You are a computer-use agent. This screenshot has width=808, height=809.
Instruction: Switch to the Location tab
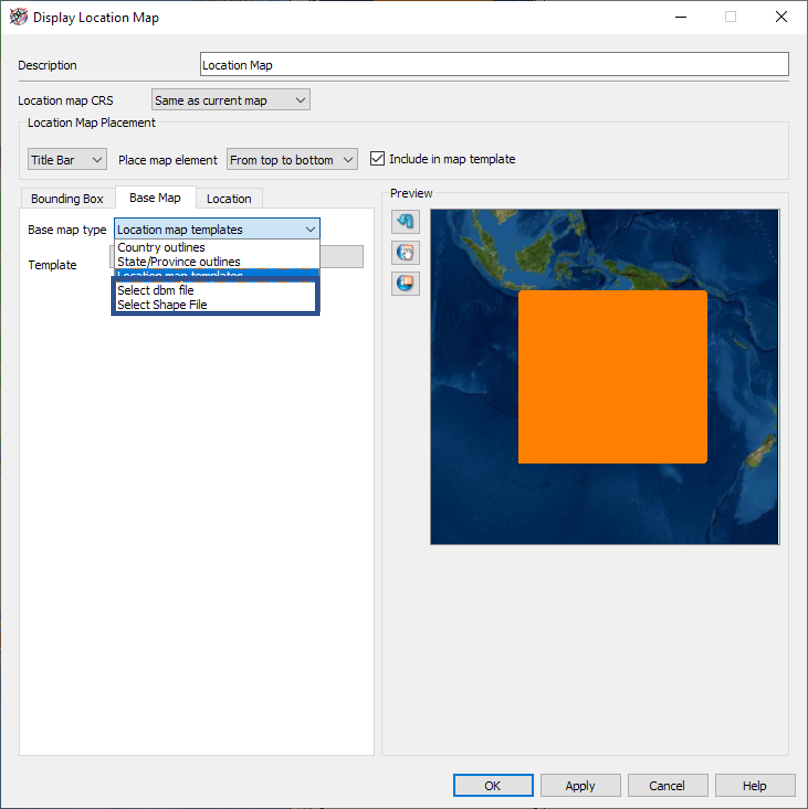tap(229, 198)
